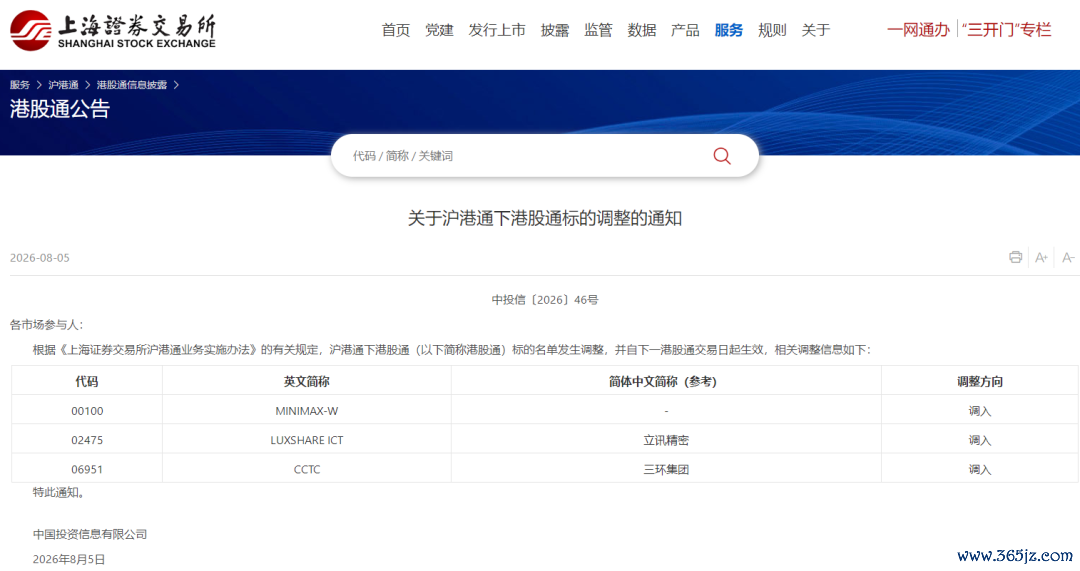Click the 调整方向 column header
Viewport: 1080px width, 571px height.
coord(979,382)
